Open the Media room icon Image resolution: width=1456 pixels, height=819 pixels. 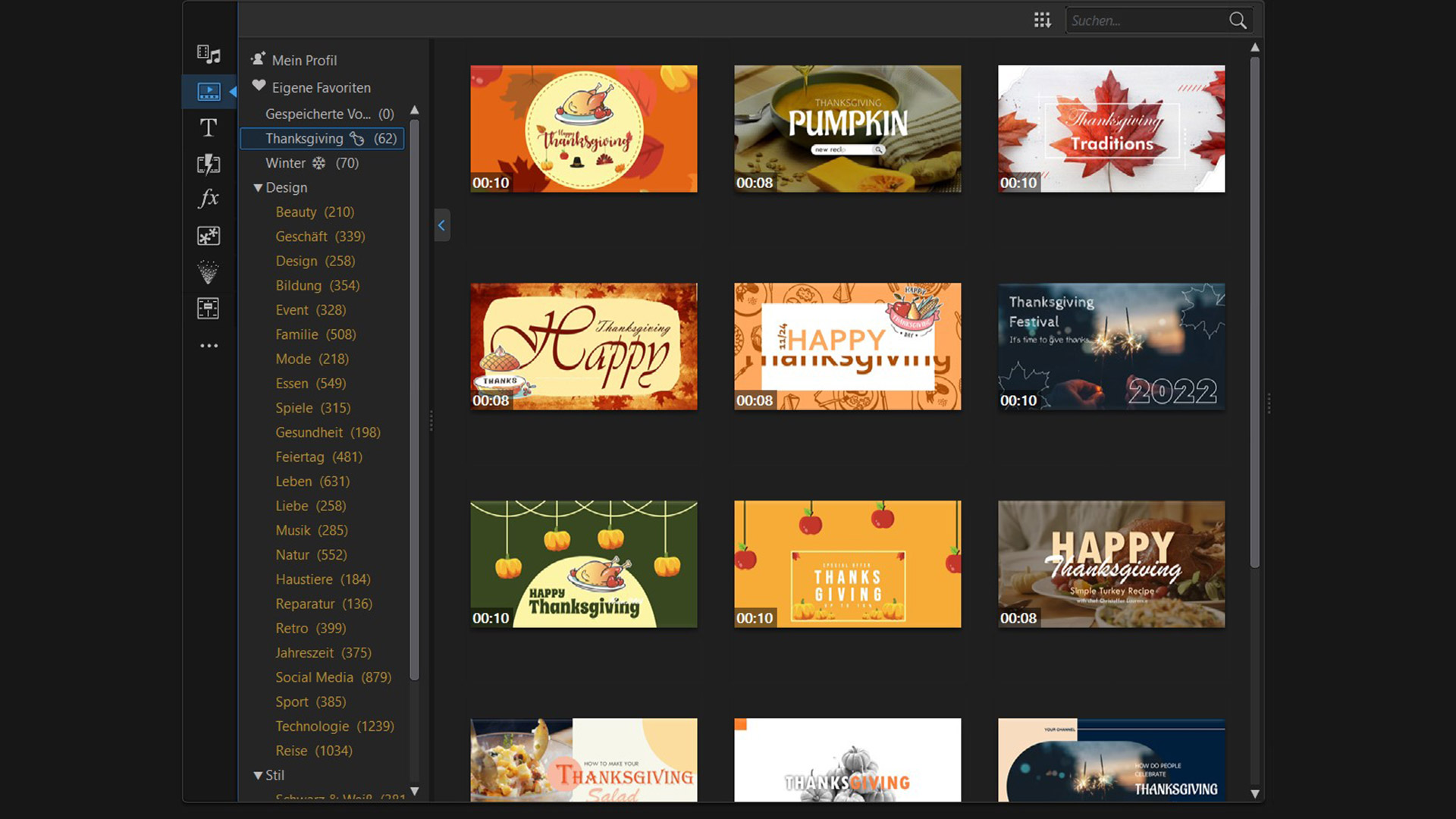[209, 55]
